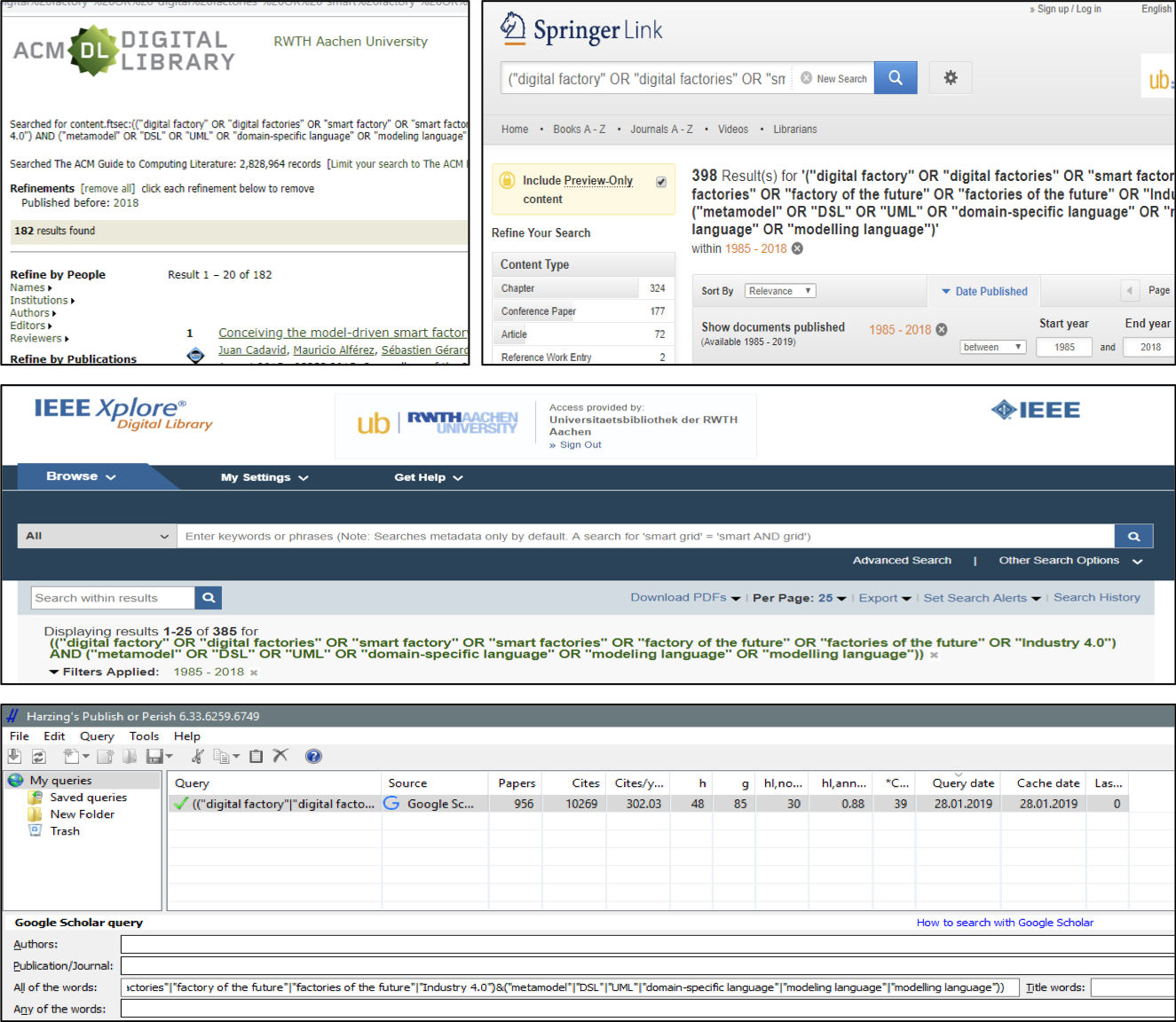This screenshot has width=1176, height=1022.
Task: Open Tools menu in Publish or Perish
Action: click(x=144, y=736)
